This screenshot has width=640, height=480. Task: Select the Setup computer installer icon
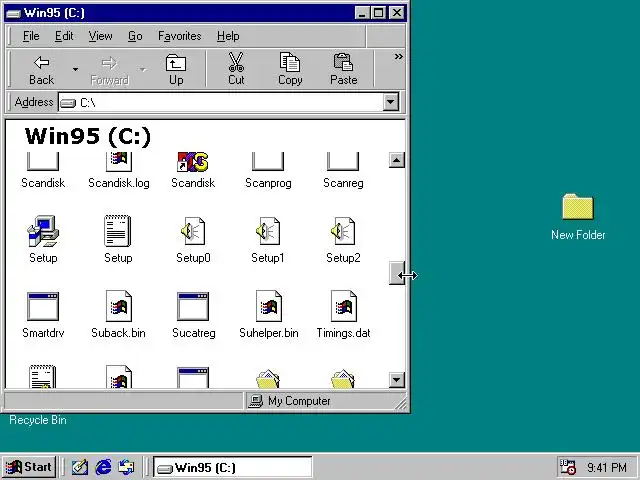43,231
